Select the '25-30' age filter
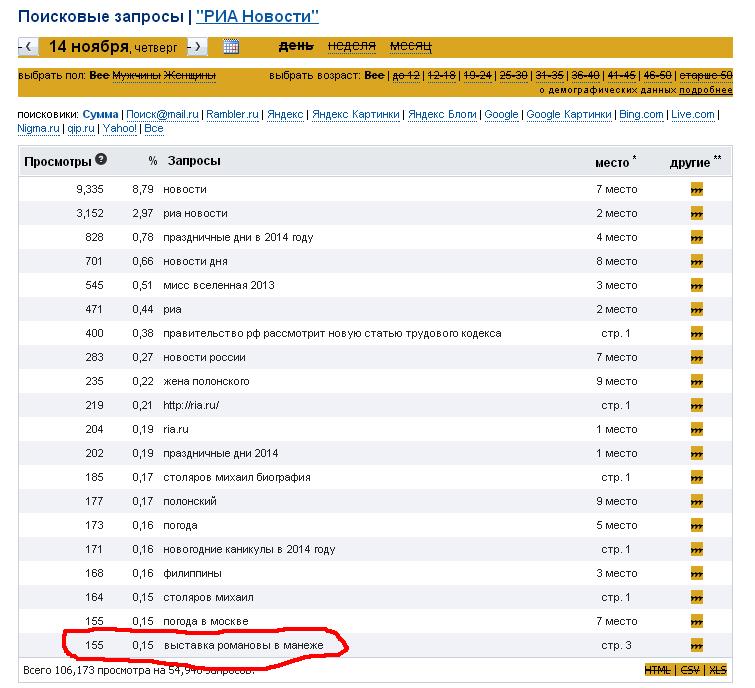The width and height of the screenshot is (755, 688). coord(513,75)
